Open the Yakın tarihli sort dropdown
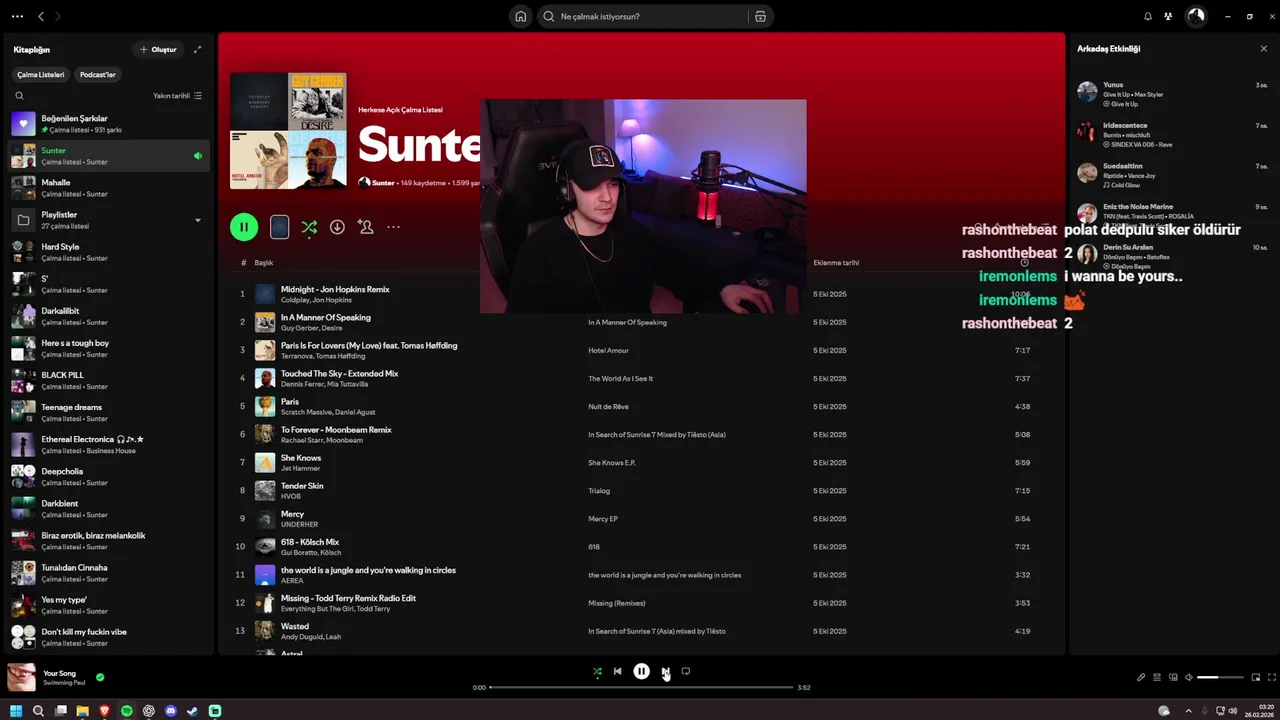Image resolution: width=1280 pixels, height=720 pixels. point(177,96)
